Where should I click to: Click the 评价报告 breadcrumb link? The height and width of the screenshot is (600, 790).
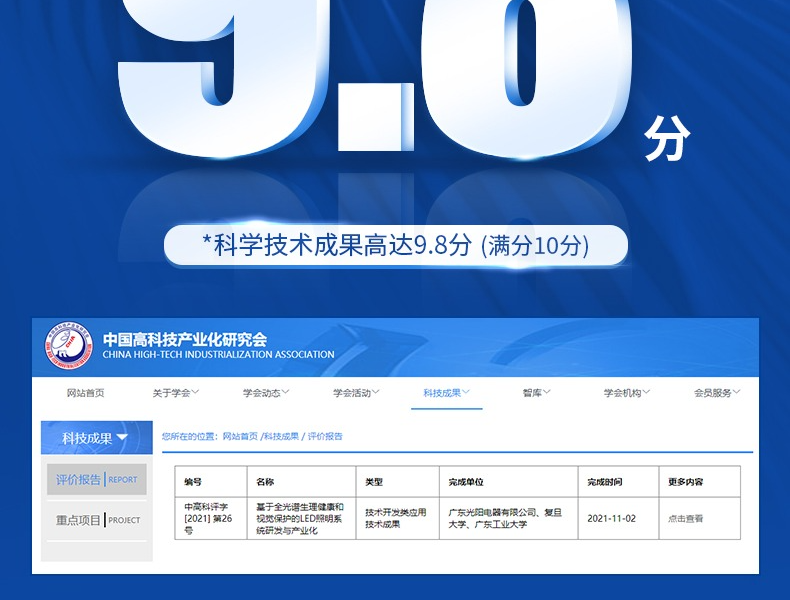pos(325,437)
